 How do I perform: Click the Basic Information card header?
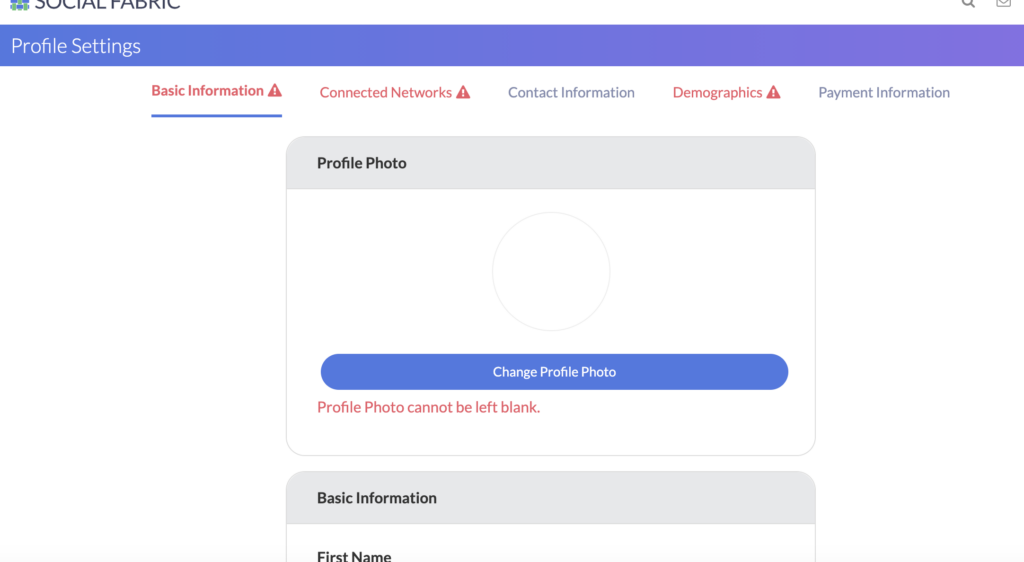(551, 498)
